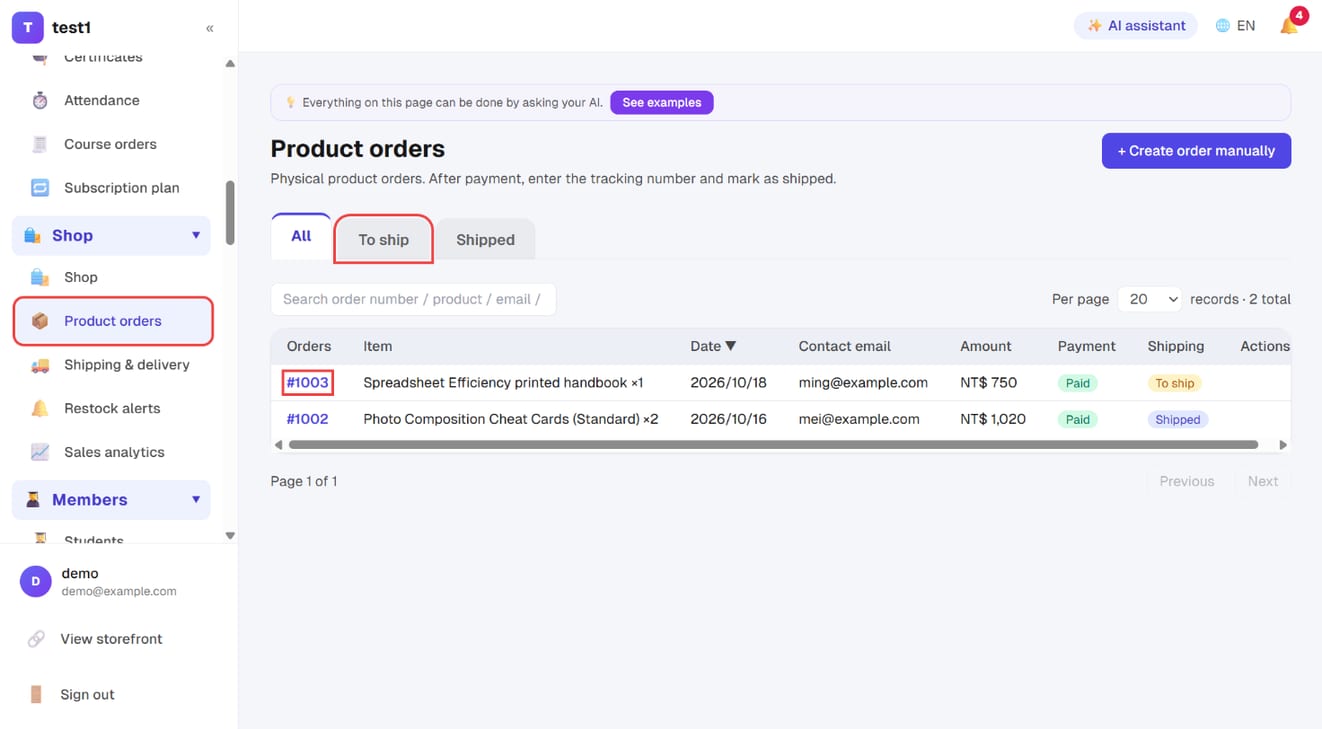
Task: Click the Previous page button
Action: [x=1186, y=481]
